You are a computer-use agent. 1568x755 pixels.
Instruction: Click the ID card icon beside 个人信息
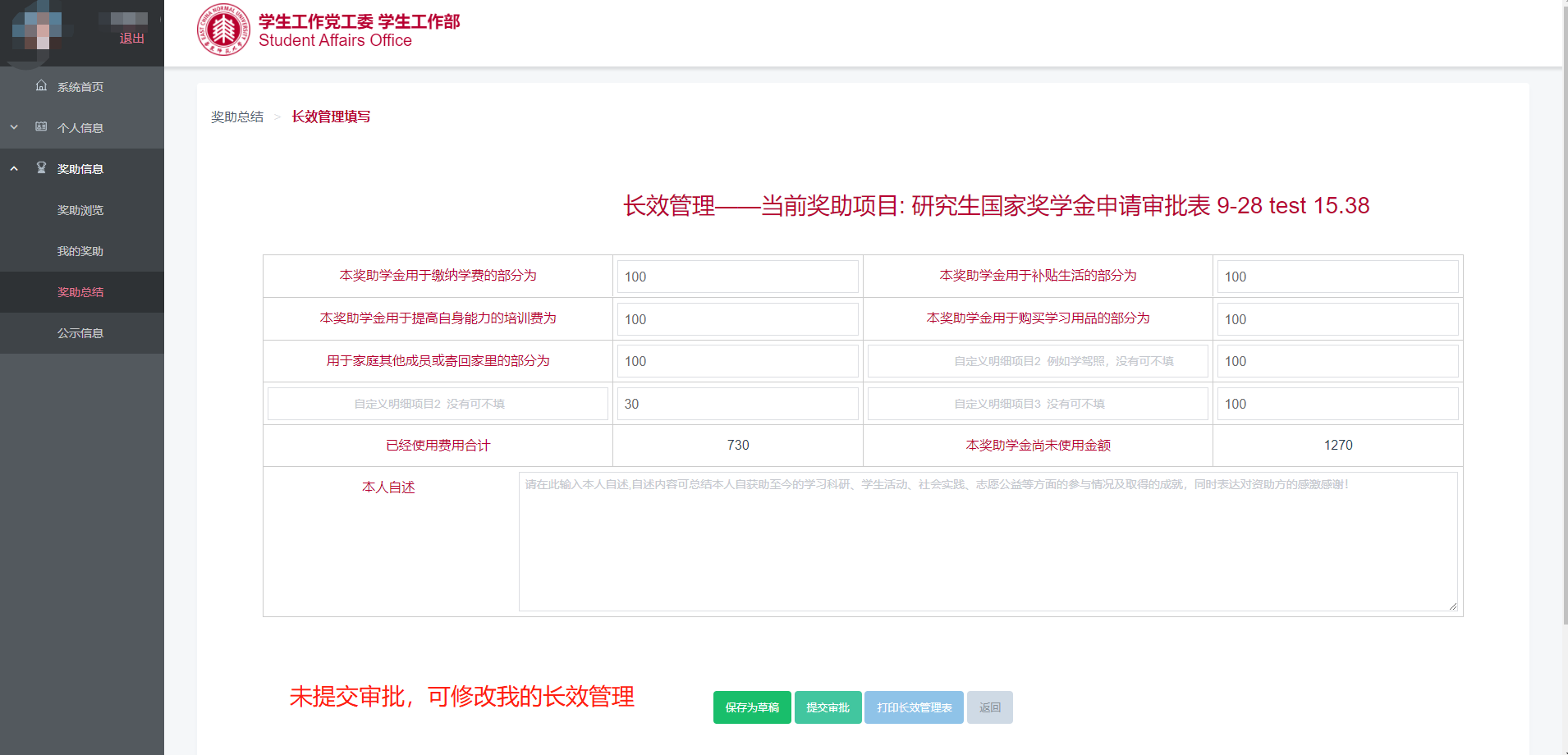point(41,127)
